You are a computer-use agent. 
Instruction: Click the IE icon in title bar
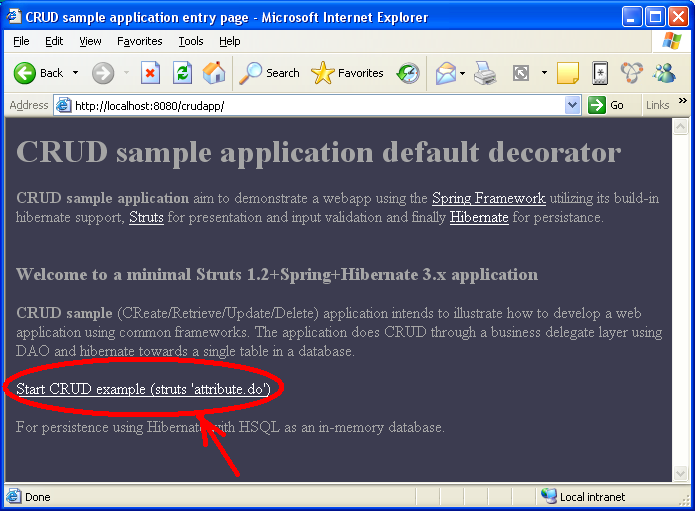(13, 16)
